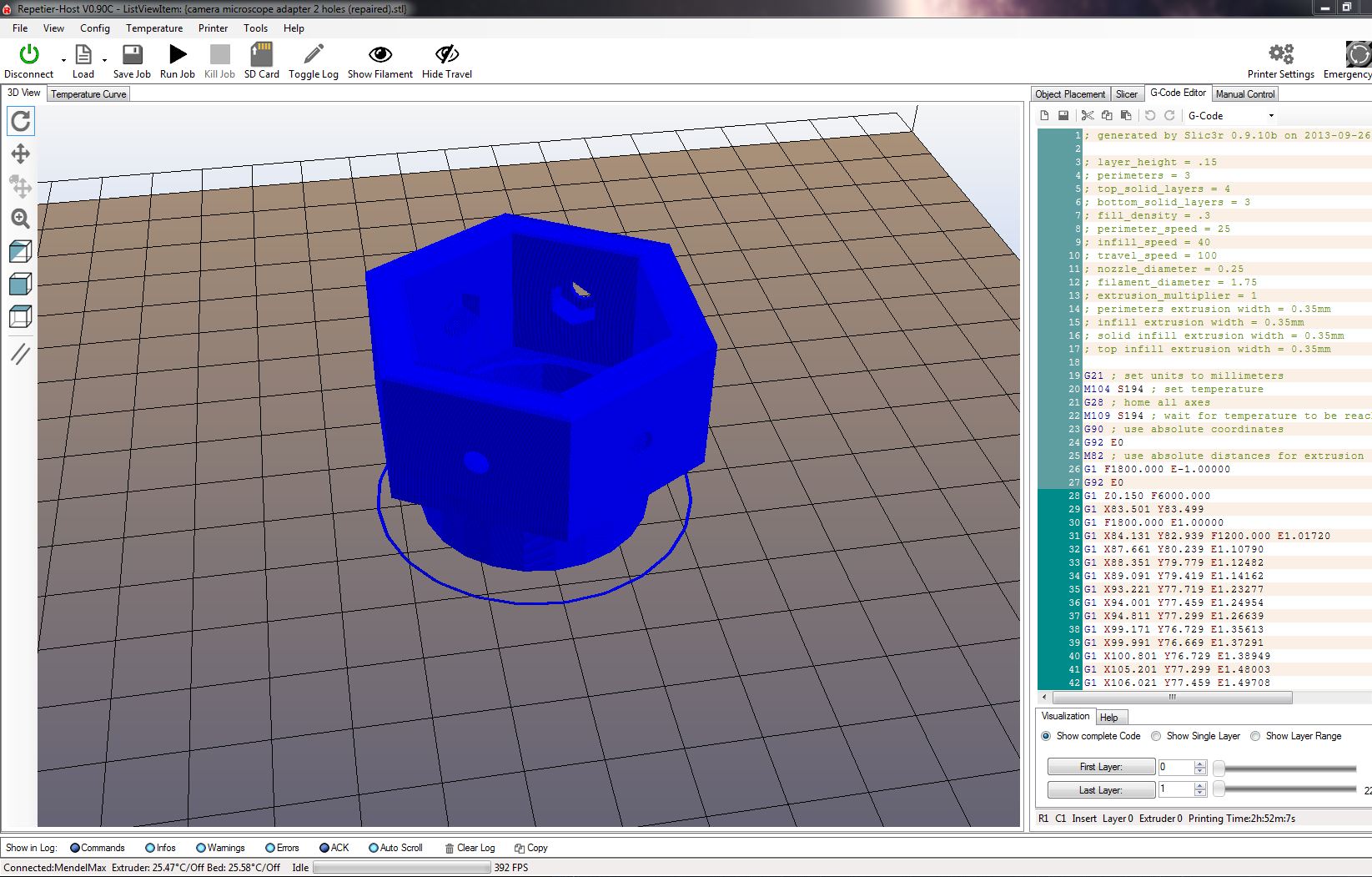Click the G-Code horizontal scrollbar
Viewport: 1372px width, 877px height.
[x=1172, y=697]
